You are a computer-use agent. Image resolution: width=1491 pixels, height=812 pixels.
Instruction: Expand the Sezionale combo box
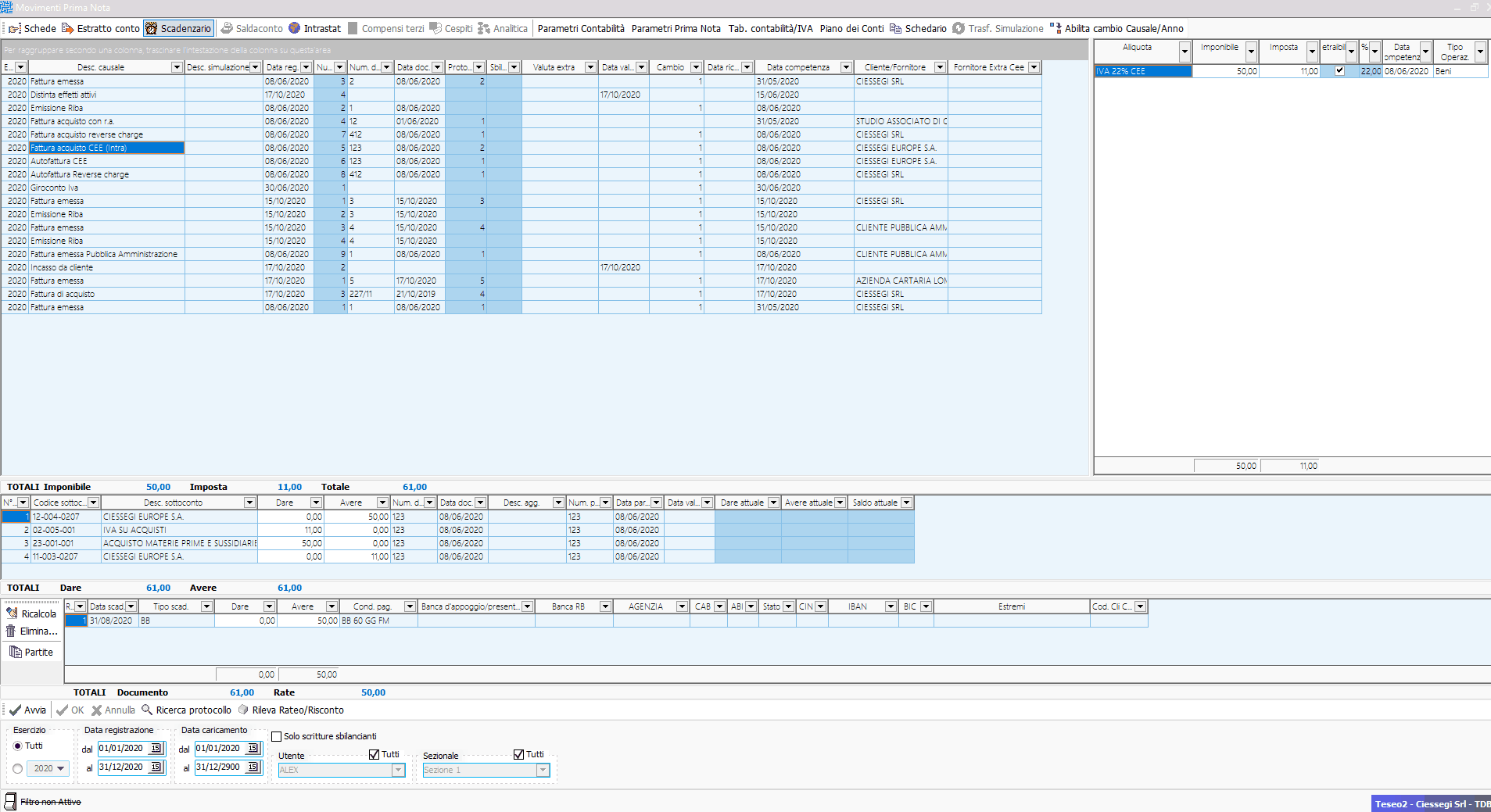[x=543, y=770]
